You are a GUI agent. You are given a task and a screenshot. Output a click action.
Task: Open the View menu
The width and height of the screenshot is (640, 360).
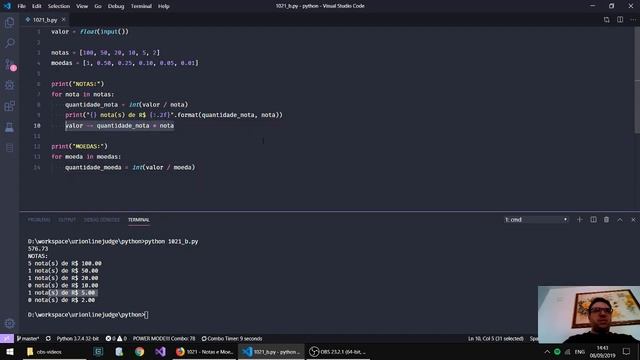point(82,6)
